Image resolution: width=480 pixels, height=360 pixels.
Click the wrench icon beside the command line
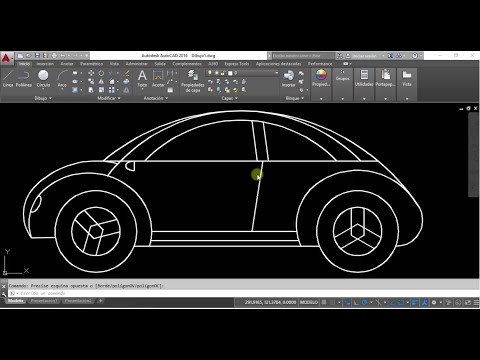point(4,294)
